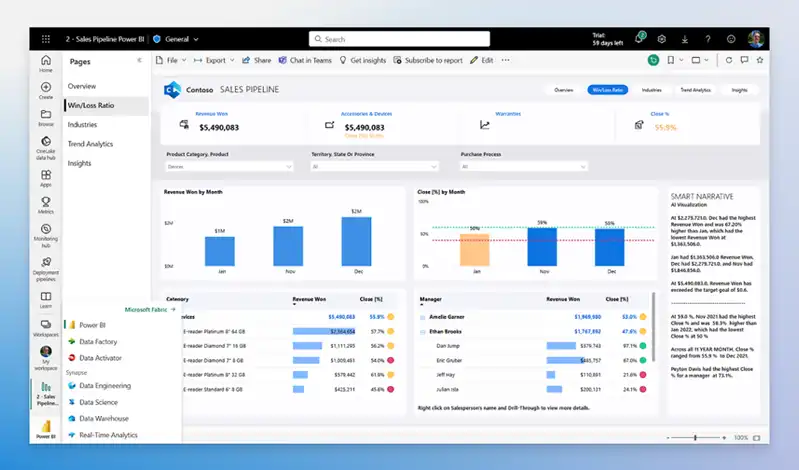The width and height of the screenshot is (799, 470).
Task: Open Apps in the left rail
Action: 46,178
